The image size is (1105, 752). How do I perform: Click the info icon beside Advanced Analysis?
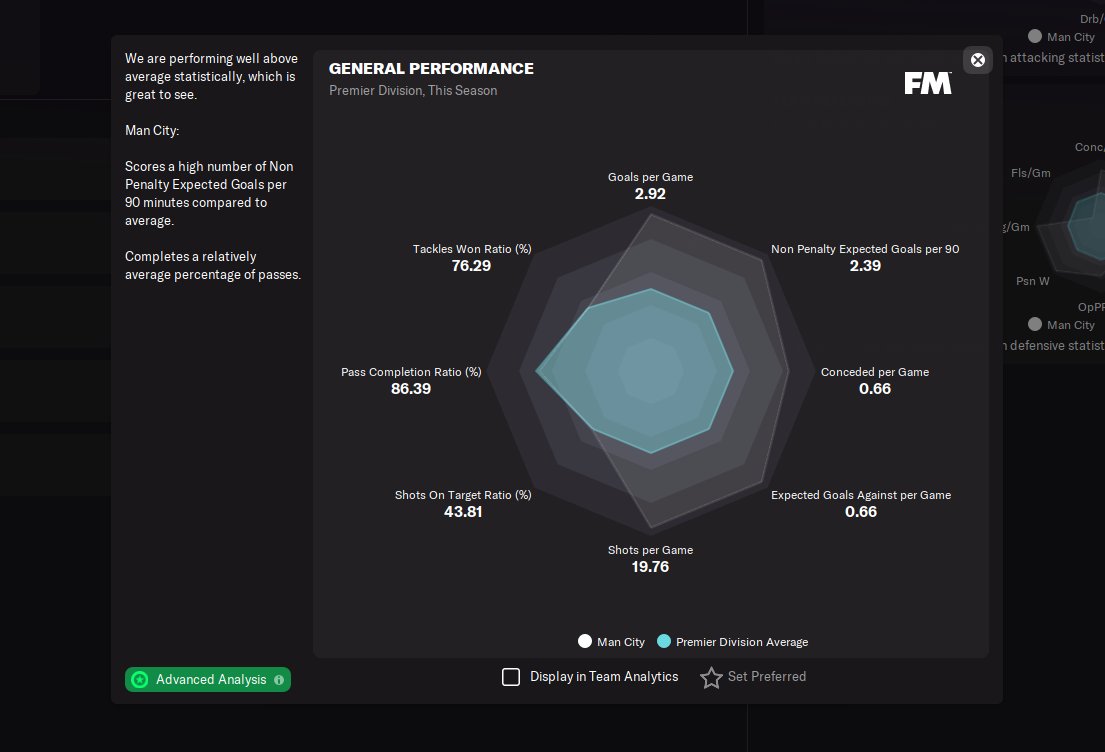(279, 680)
